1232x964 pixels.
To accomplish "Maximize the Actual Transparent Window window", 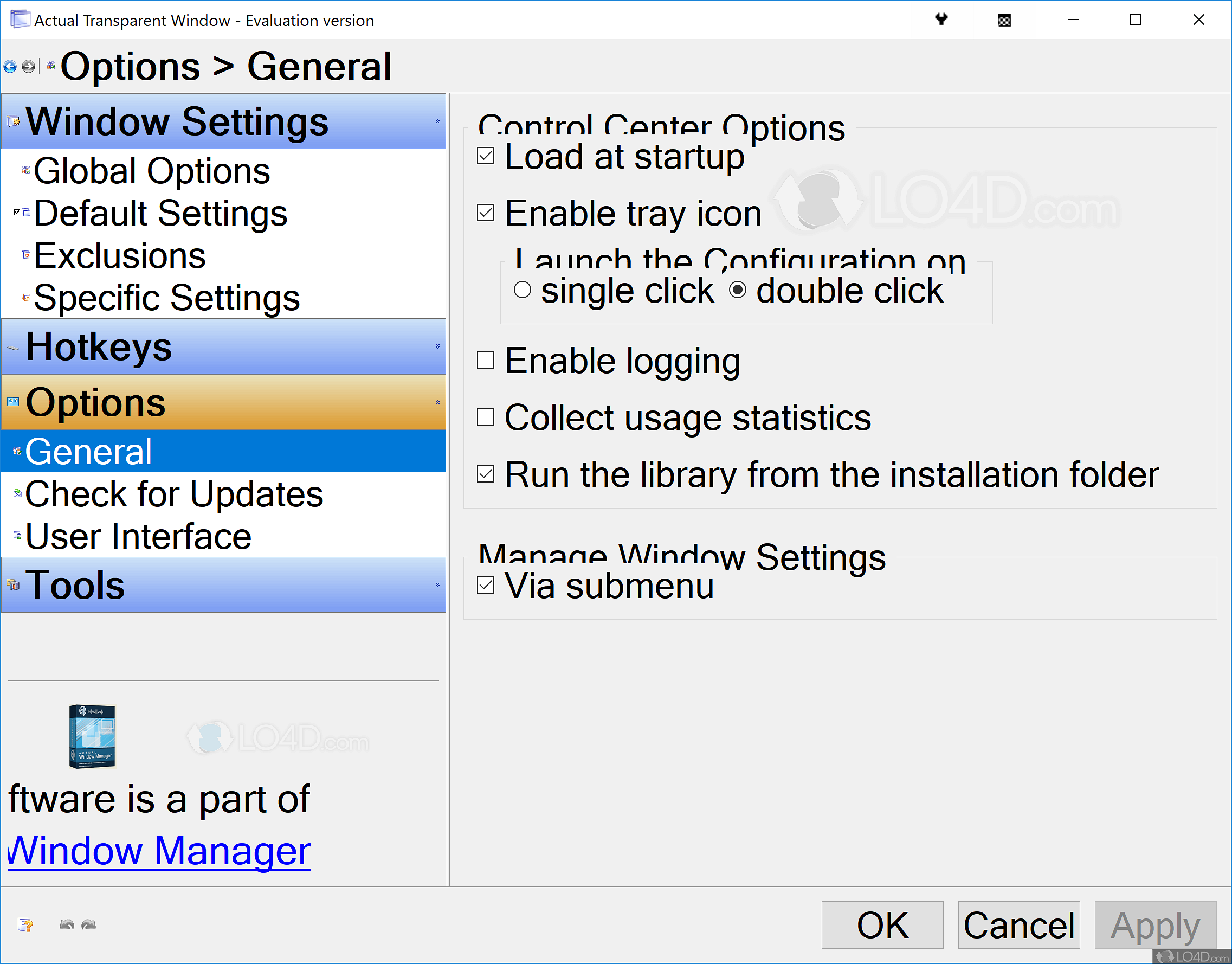I will 1136,20.
